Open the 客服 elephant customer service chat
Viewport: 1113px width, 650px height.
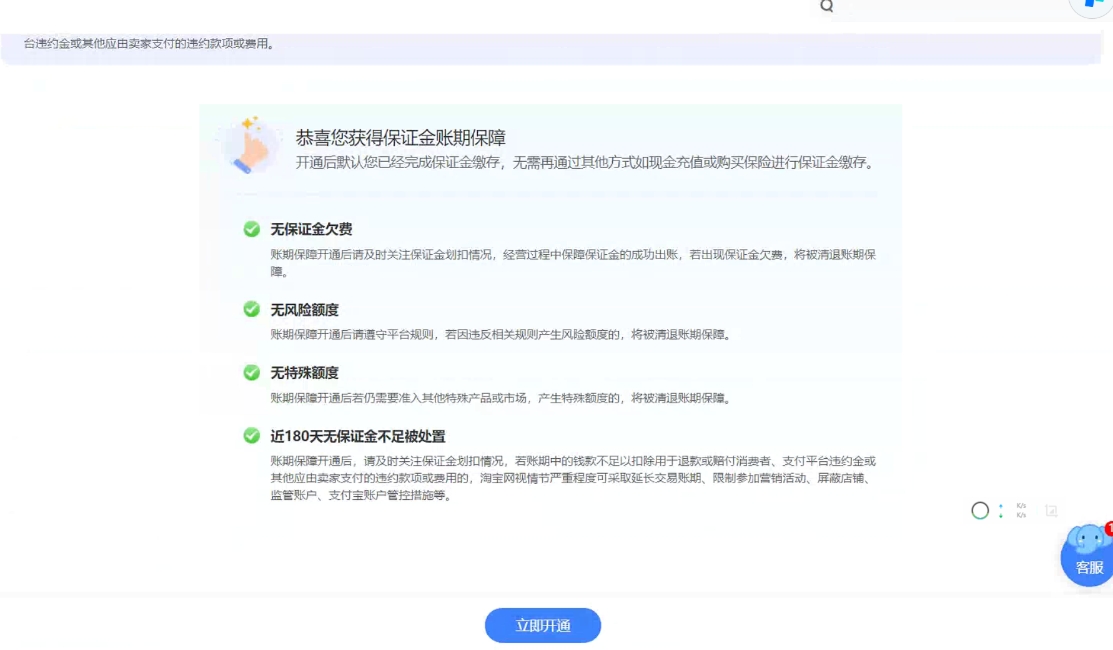click(1088, 555)
